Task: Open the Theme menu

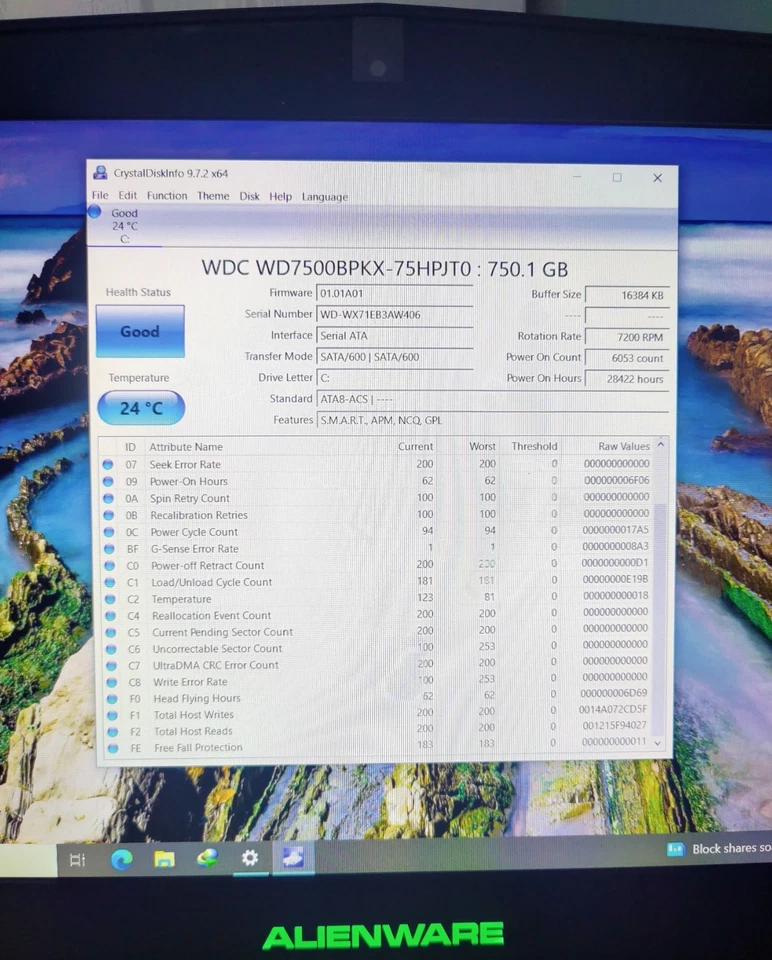Action: [x=213, y=196]
